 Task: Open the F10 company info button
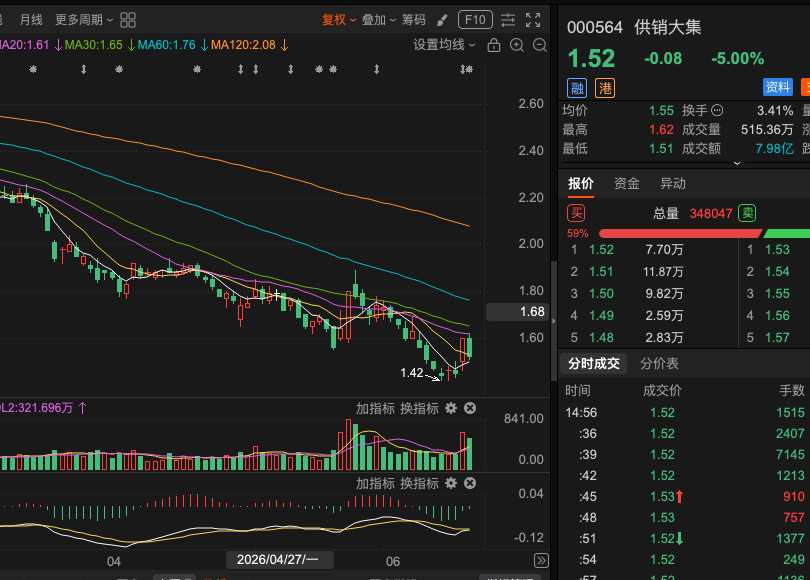pyautogui.click(x=475, y=20)
